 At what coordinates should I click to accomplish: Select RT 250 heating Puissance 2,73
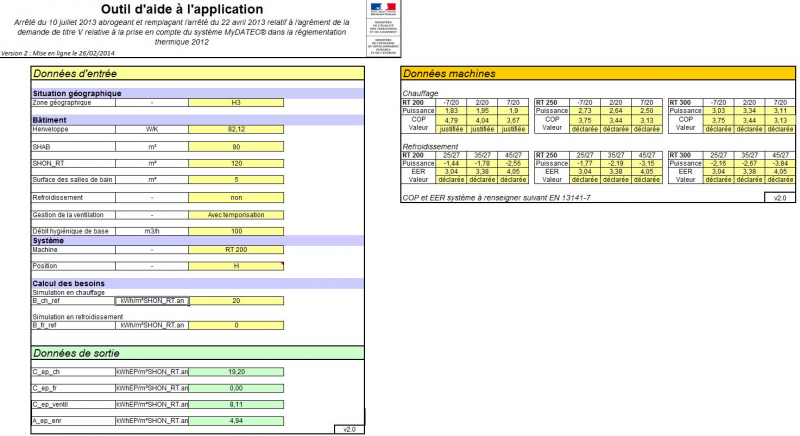(x=585, y=111)
